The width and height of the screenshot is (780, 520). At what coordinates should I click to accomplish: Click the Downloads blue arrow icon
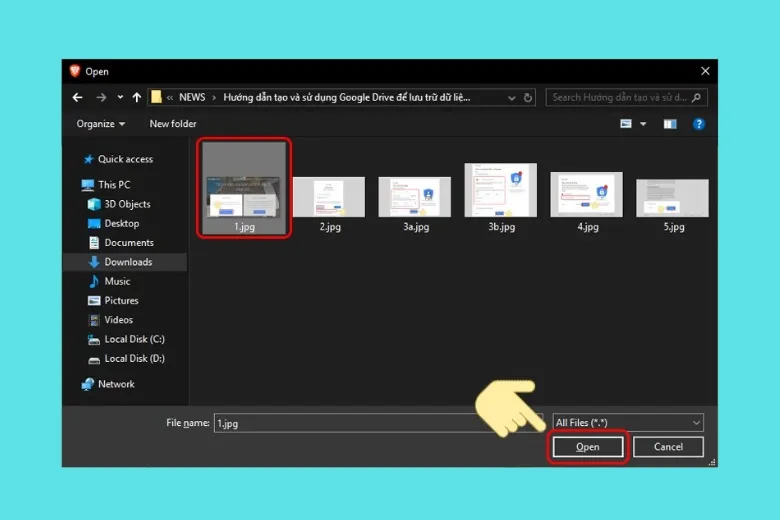94,262
